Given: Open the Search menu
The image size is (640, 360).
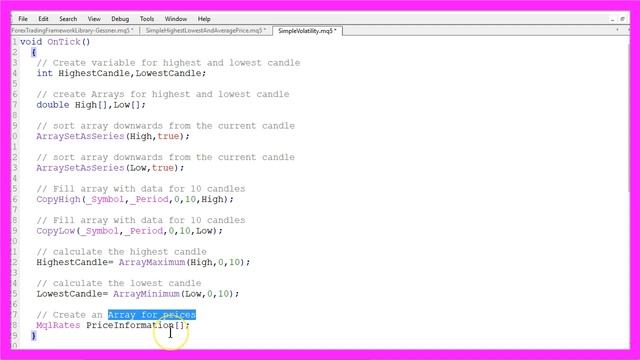Looking at the screenshot, I should click(x=68, y=19).
